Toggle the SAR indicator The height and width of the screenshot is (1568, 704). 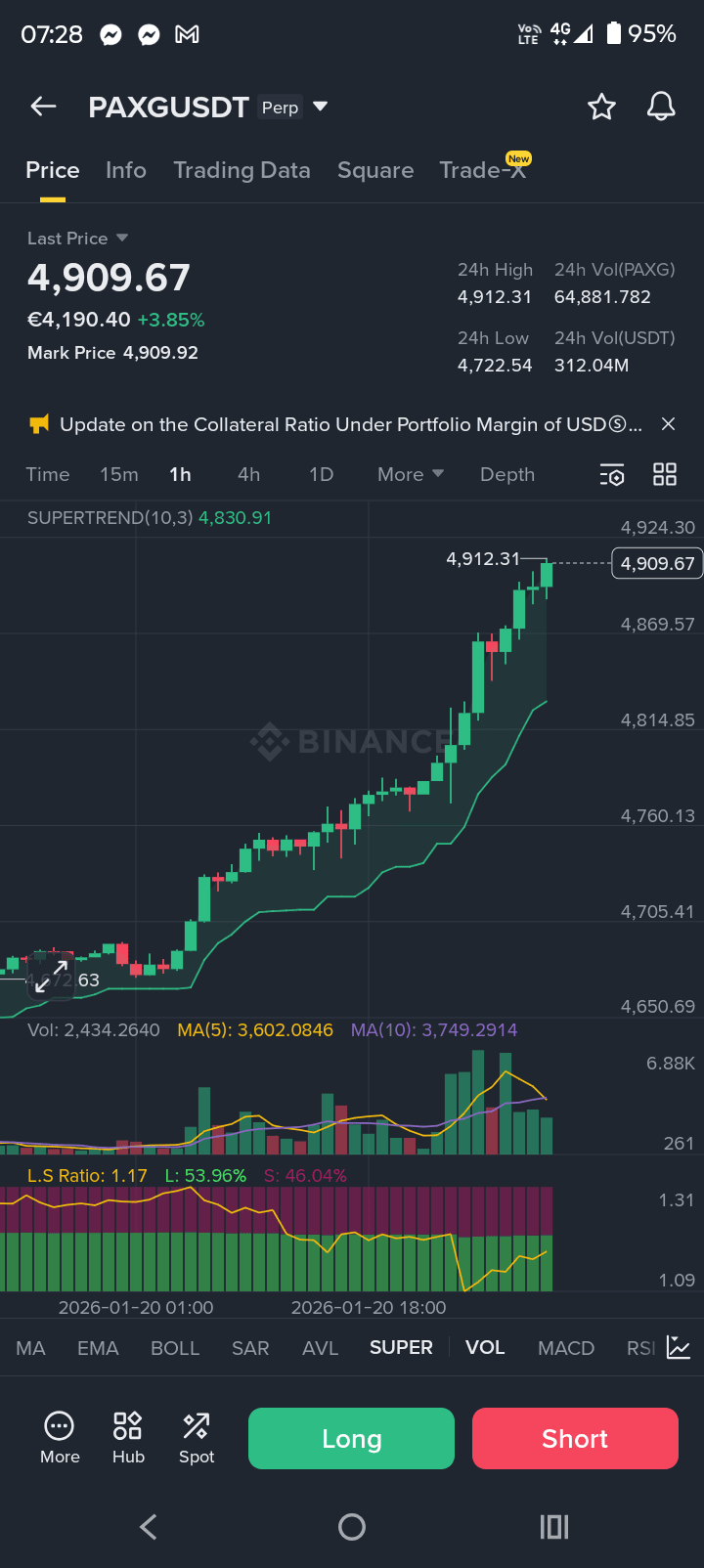pyautogui.click(x=250, y=1348)
